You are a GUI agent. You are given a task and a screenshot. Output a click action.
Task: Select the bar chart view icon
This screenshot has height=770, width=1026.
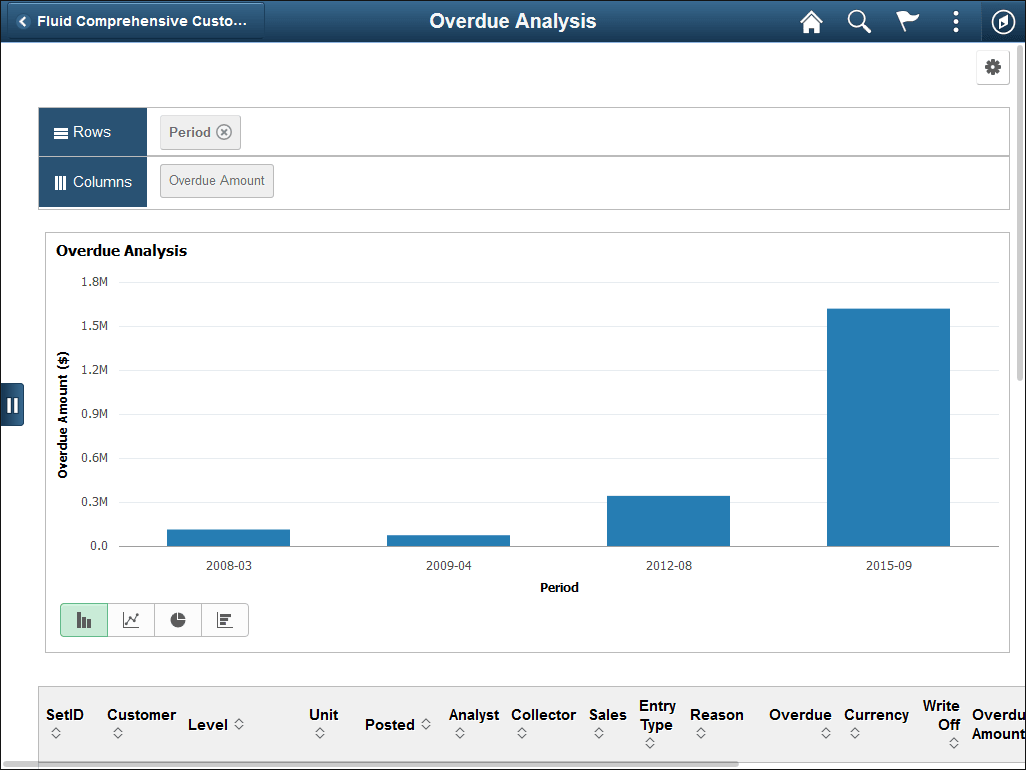[x=83, y=619]
